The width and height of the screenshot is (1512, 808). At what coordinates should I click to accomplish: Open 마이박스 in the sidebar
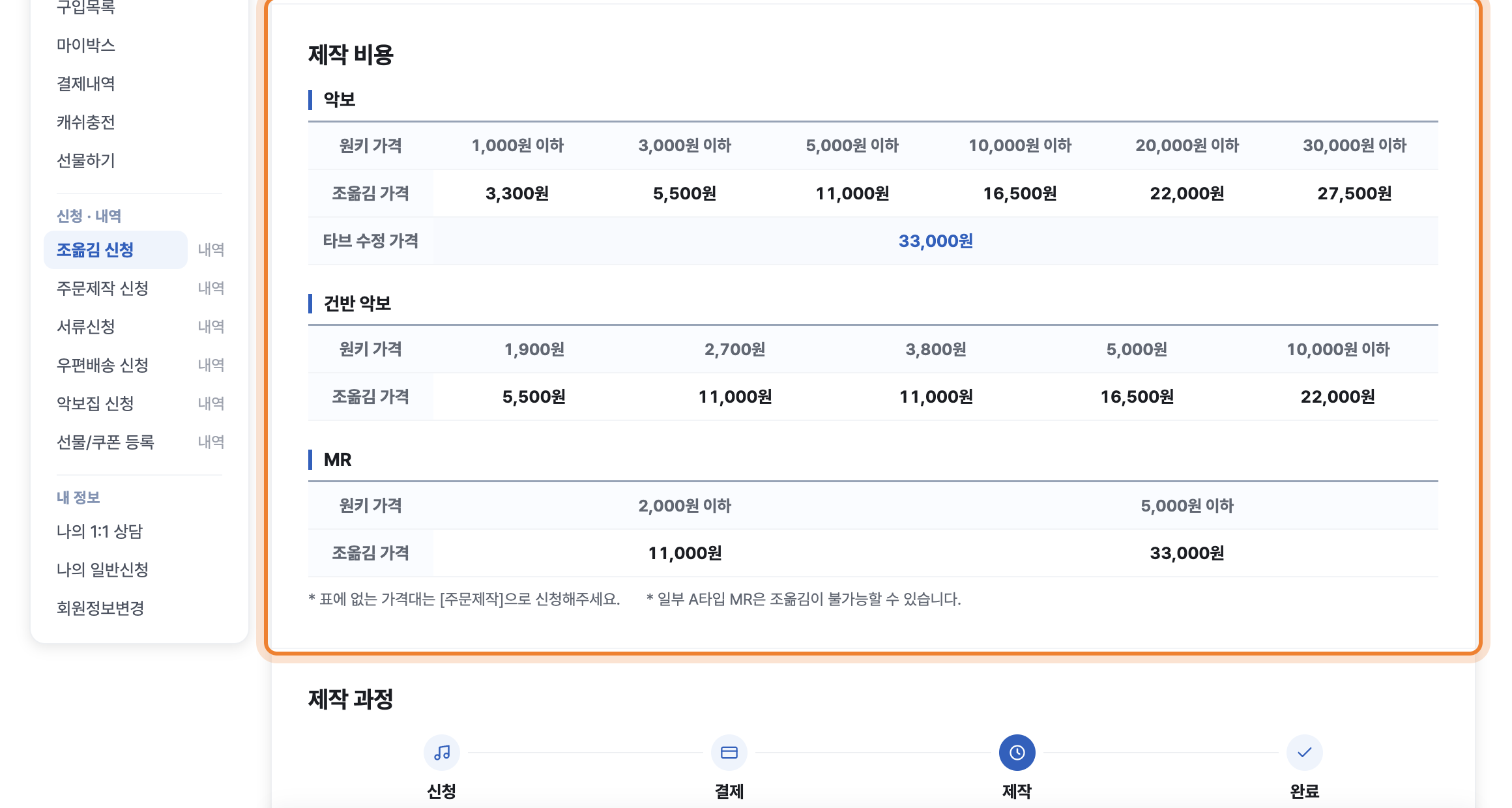click(86, 45)
